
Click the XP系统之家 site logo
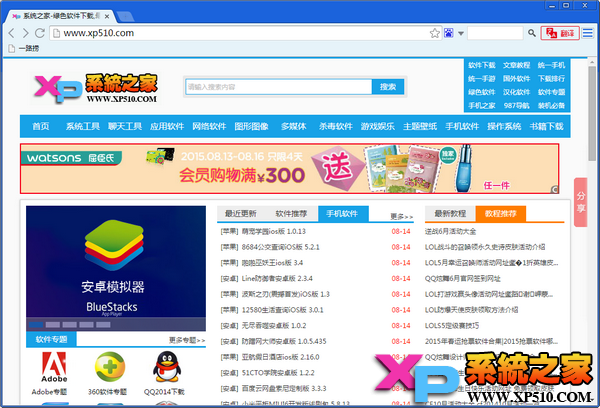[96, 88]
